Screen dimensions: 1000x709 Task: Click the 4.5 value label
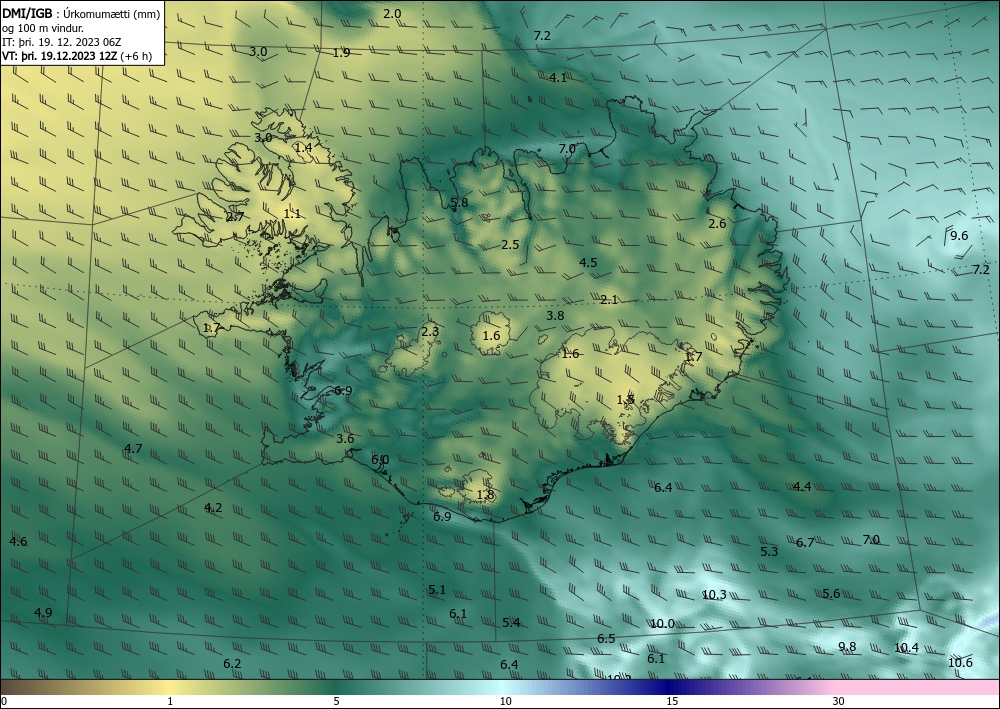pyautogui.click(x=588, y=262)
